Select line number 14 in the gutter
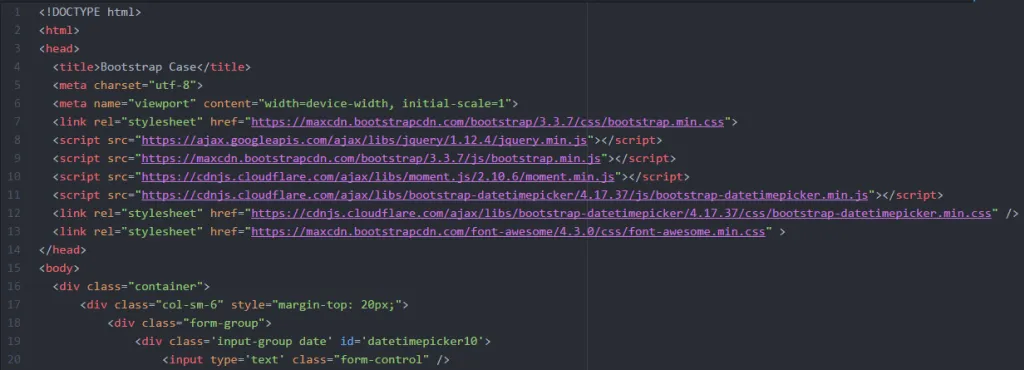This screenshot has width=1024, height=370. coord(14,249)
